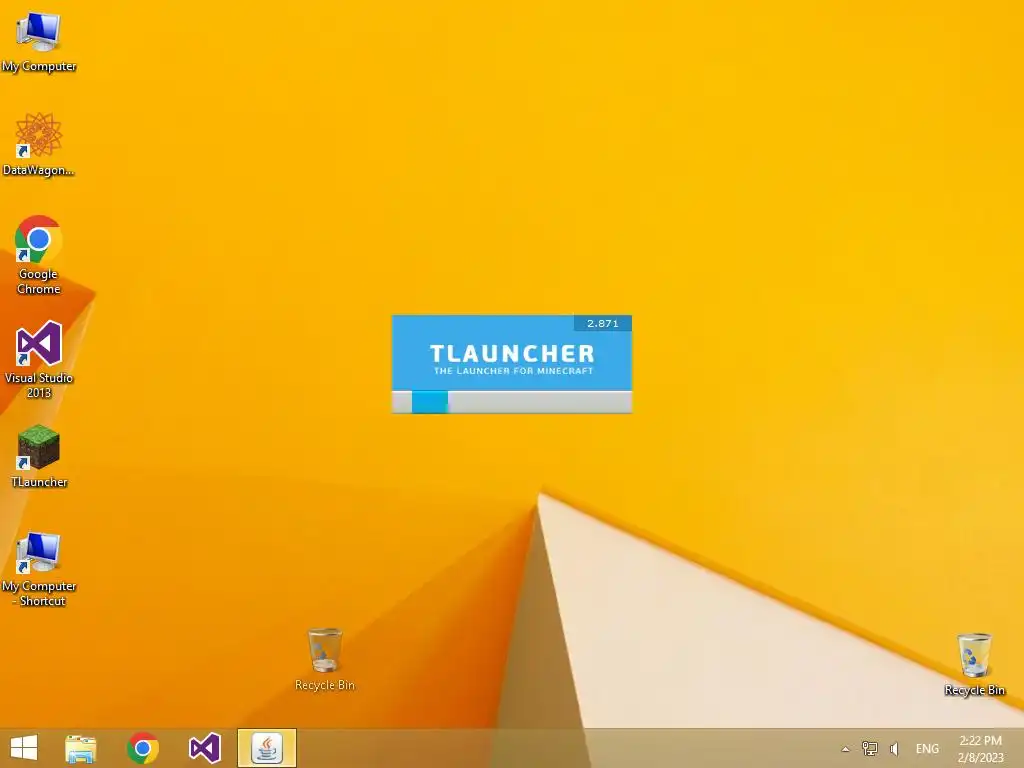Switch input language via ENG indicator
Screen dimensions: 1024x768
[927, 749]
